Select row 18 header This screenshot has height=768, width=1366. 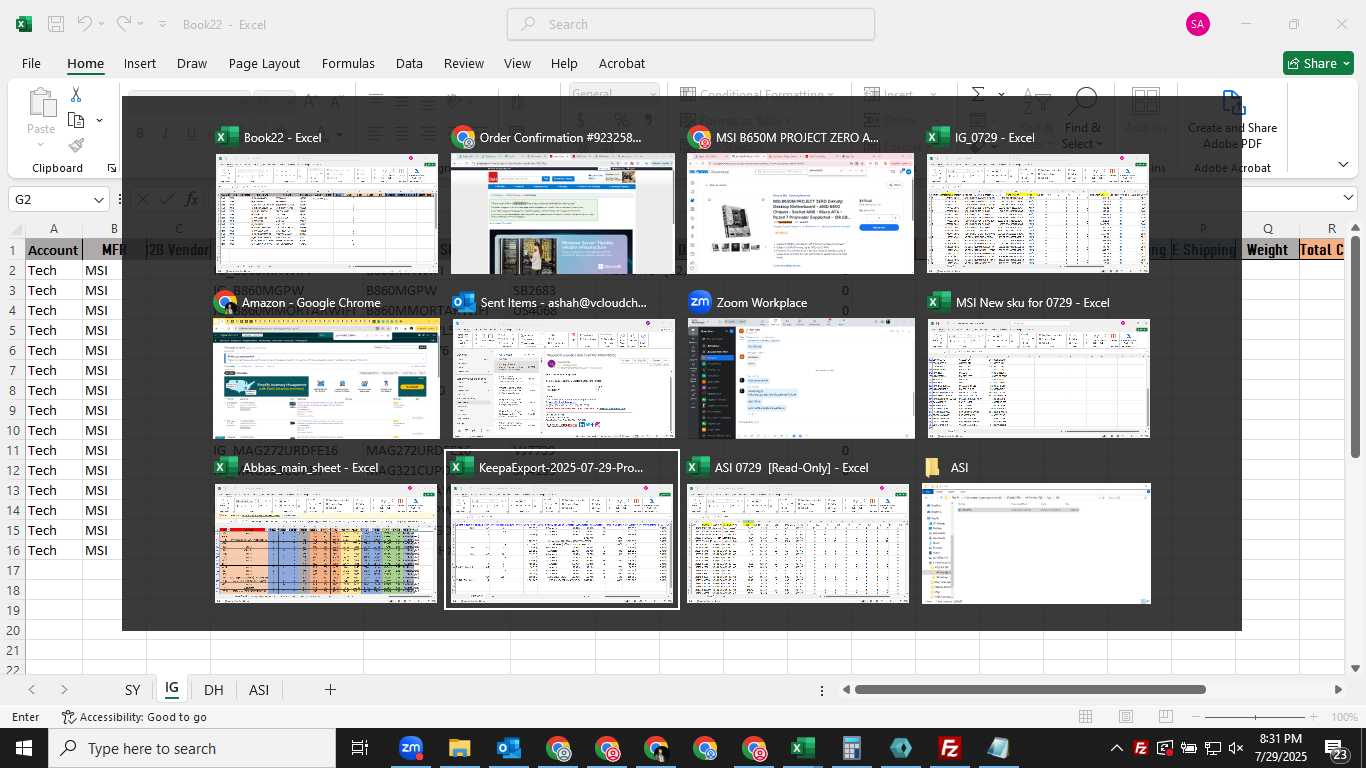point(13,590)
